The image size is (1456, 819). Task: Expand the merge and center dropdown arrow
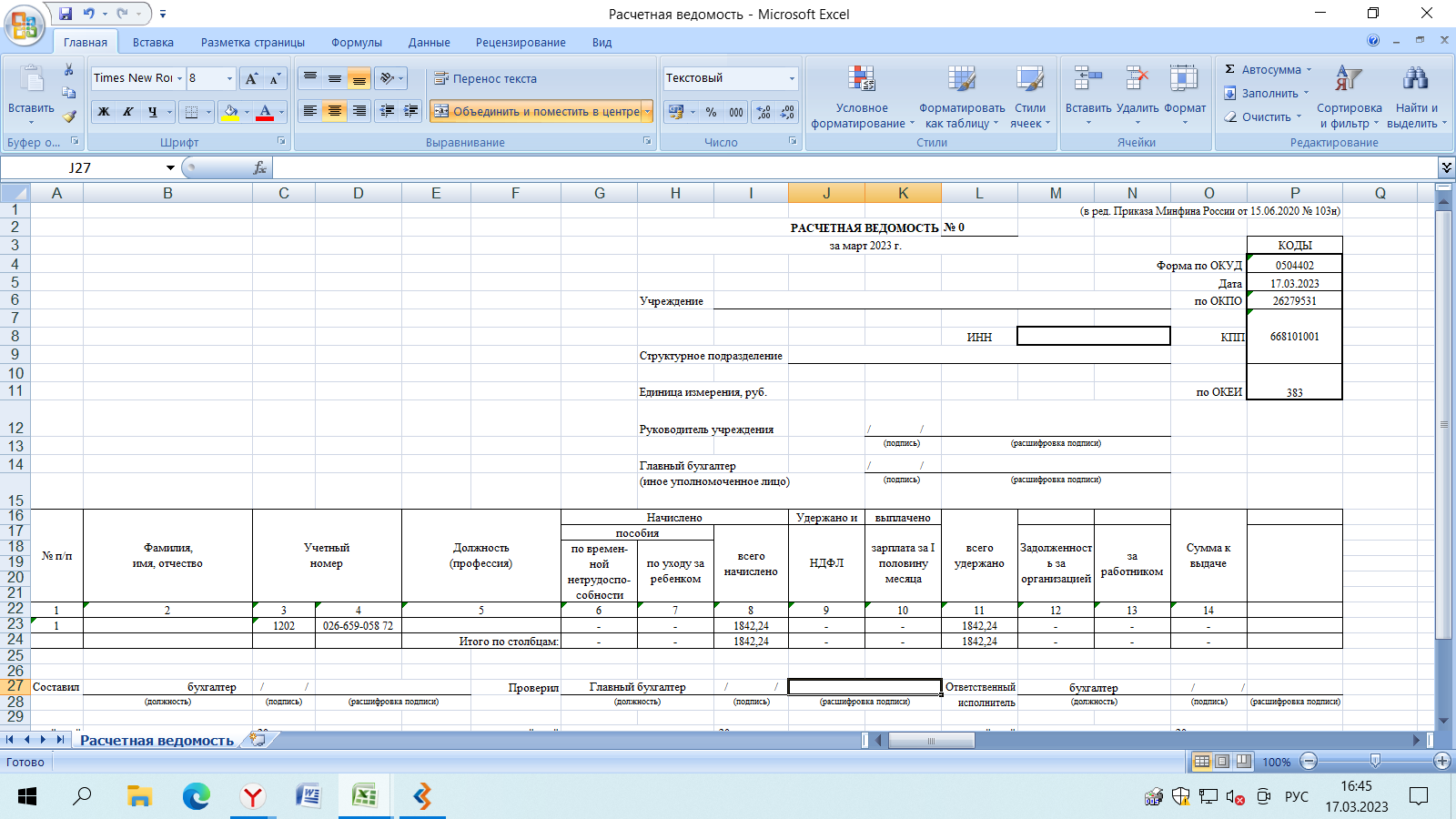(x=647, y=111)
